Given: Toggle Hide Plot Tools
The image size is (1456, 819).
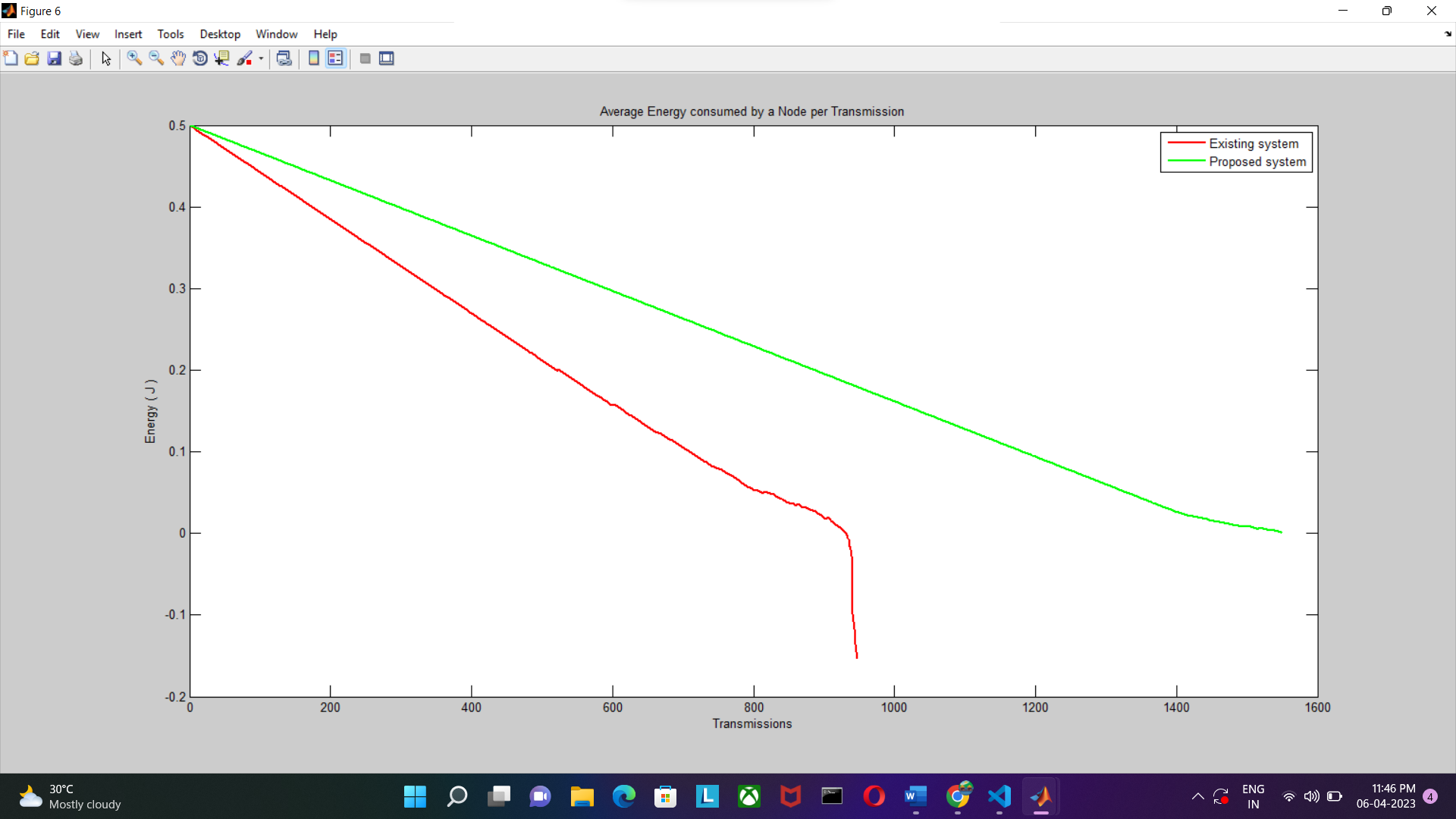Looking at the screenshot, I should point(365,58).
